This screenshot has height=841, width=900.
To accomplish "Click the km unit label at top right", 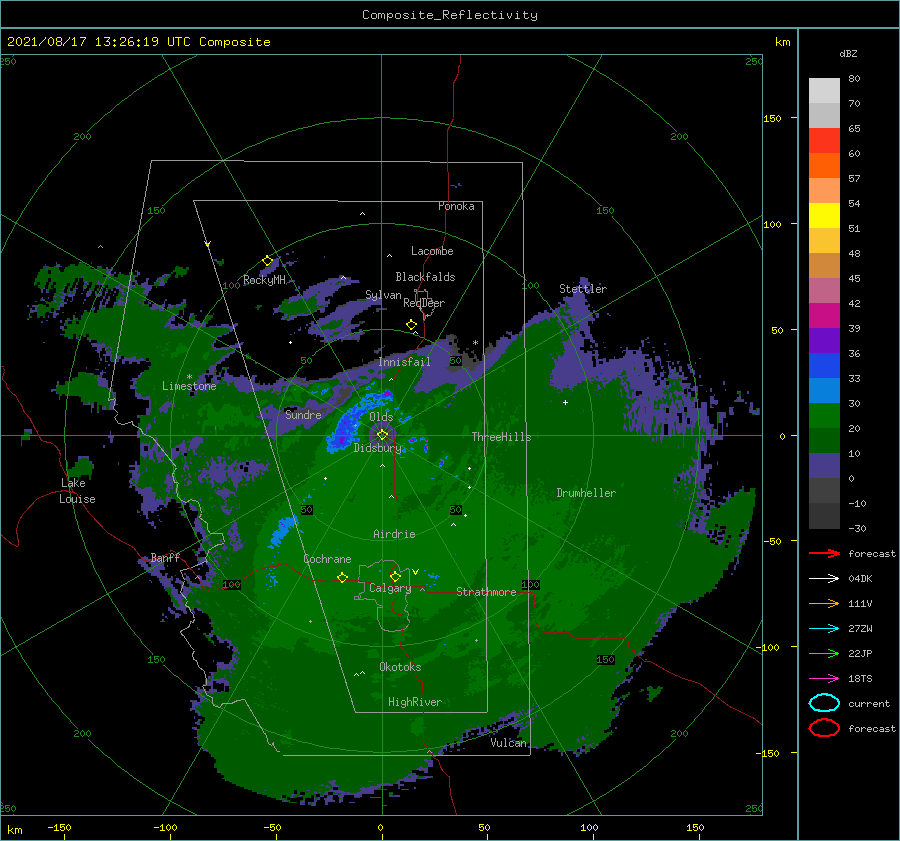I will (x=782, y=42).
